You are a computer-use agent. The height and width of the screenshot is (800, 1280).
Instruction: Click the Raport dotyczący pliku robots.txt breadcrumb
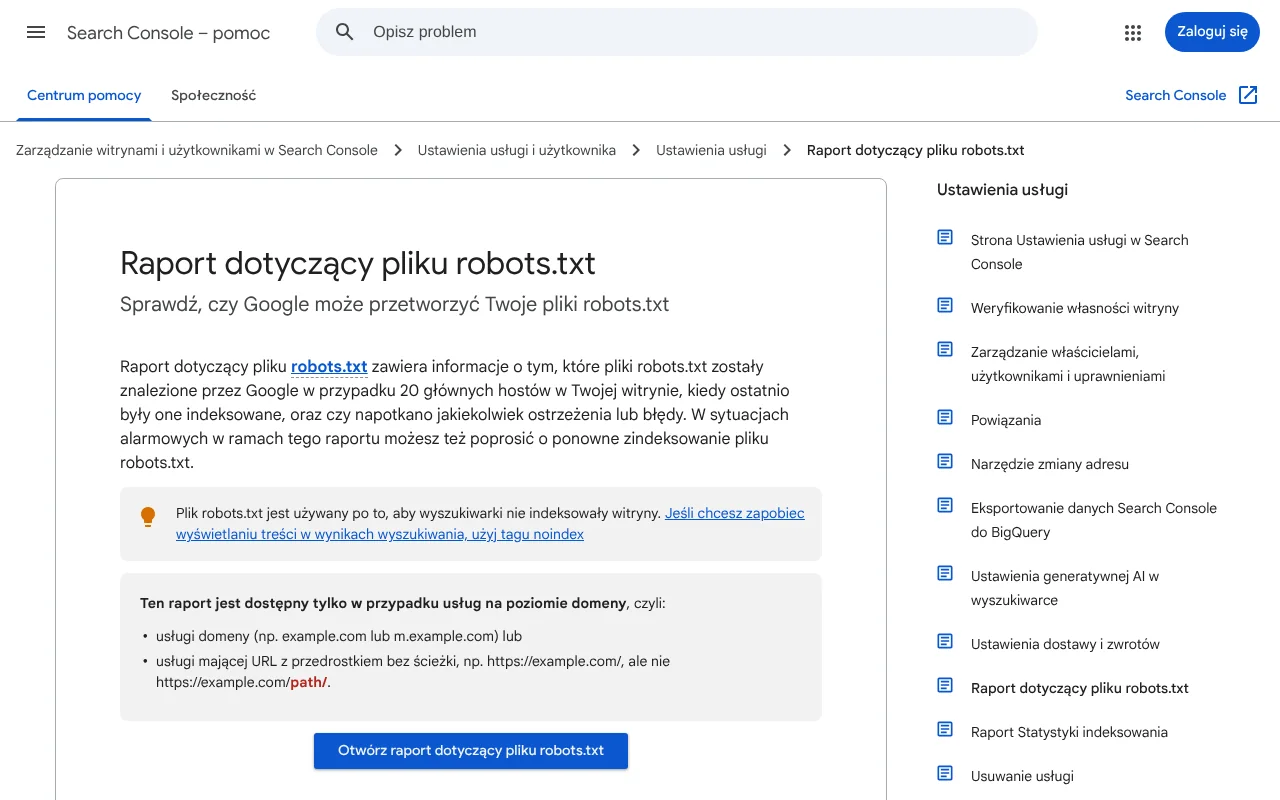click(916, 150)
